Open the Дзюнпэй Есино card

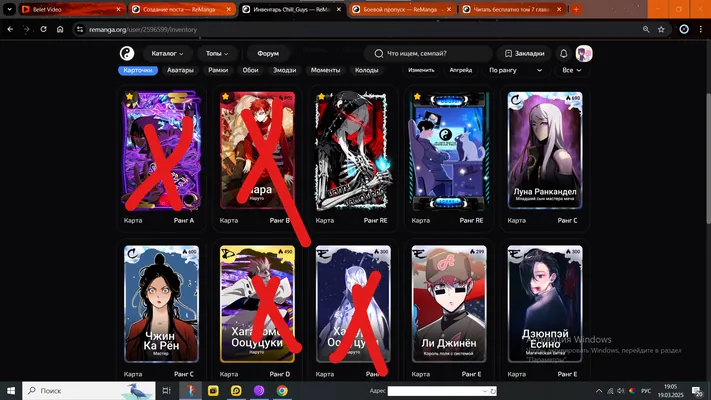pos(545,304)
